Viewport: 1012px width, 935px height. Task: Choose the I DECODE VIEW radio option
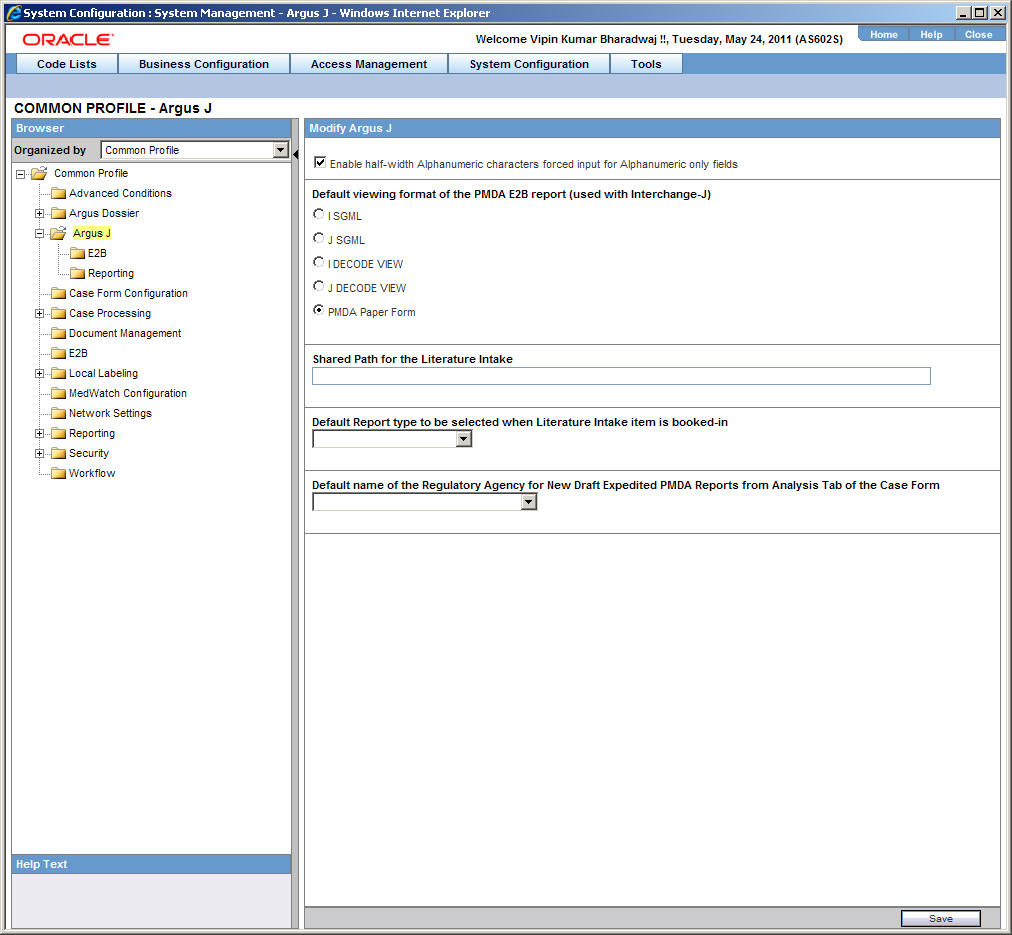pyautogui.click(x=318, y=262)
